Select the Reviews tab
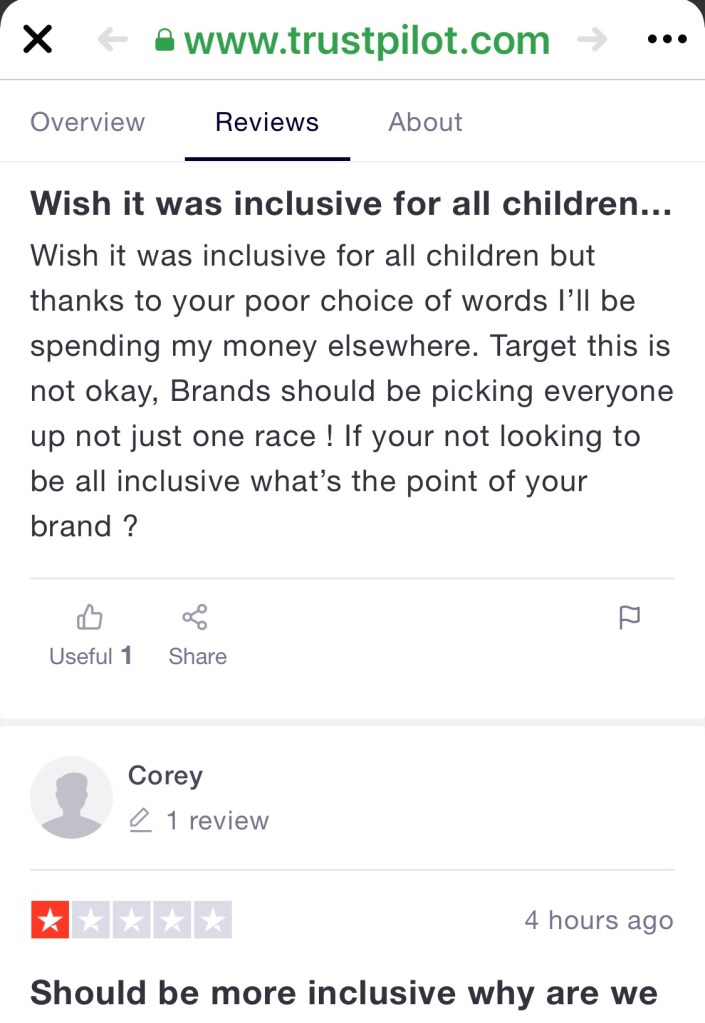705x1023 pixels. pyautogui.click(x=267, y=122)
